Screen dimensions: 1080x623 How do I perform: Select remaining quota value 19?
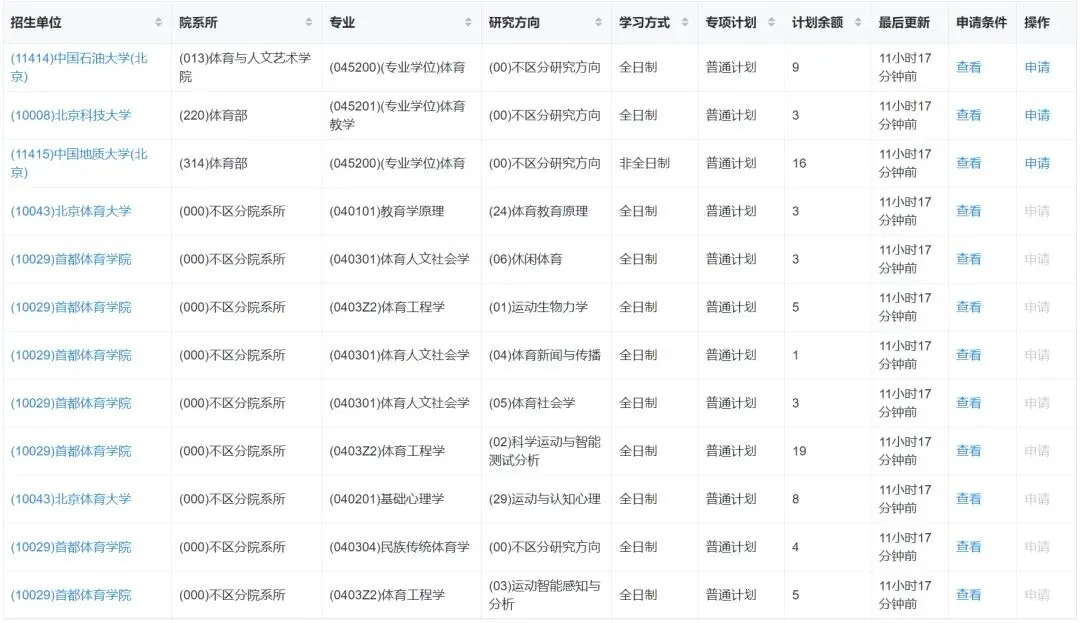coord(799,451)
